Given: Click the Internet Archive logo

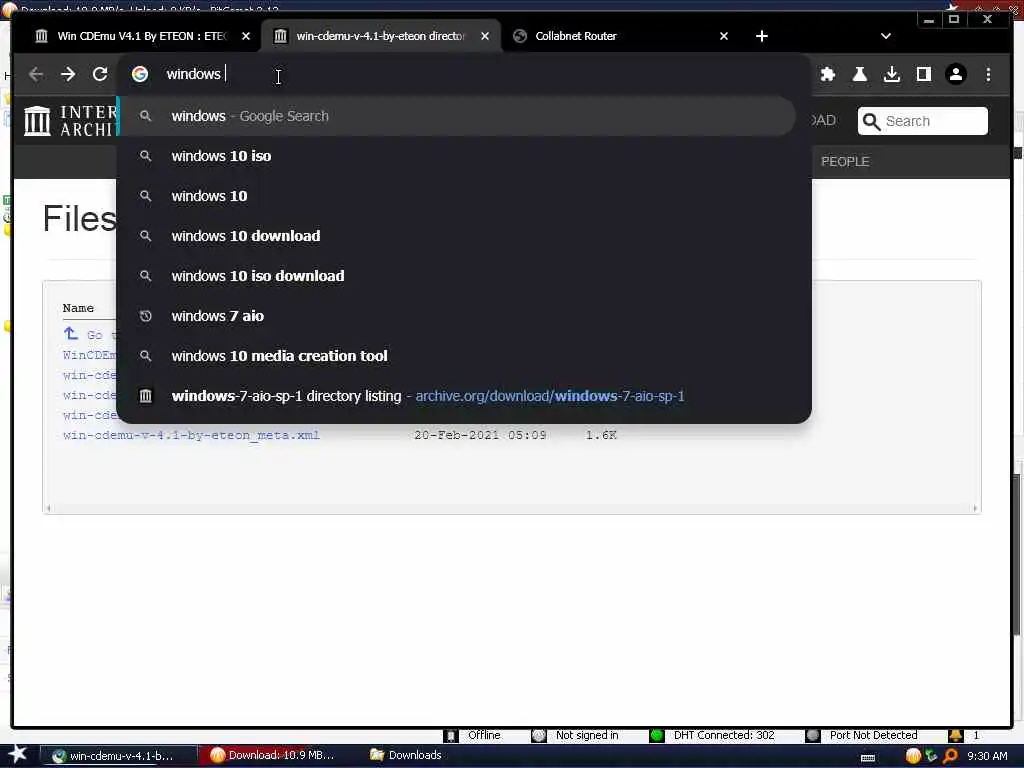Looking at the screenshot, I should [x=69, y=121].
